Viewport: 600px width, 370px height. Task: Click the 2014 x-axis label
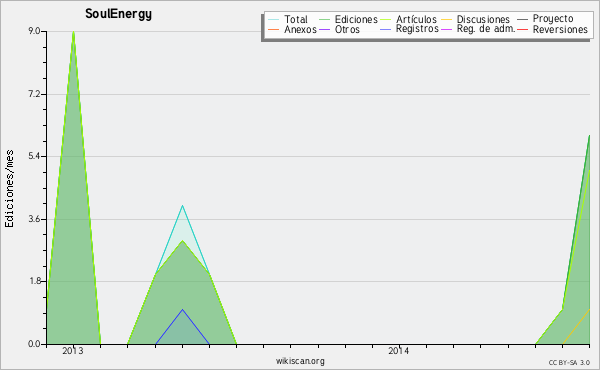coord(399,351)
